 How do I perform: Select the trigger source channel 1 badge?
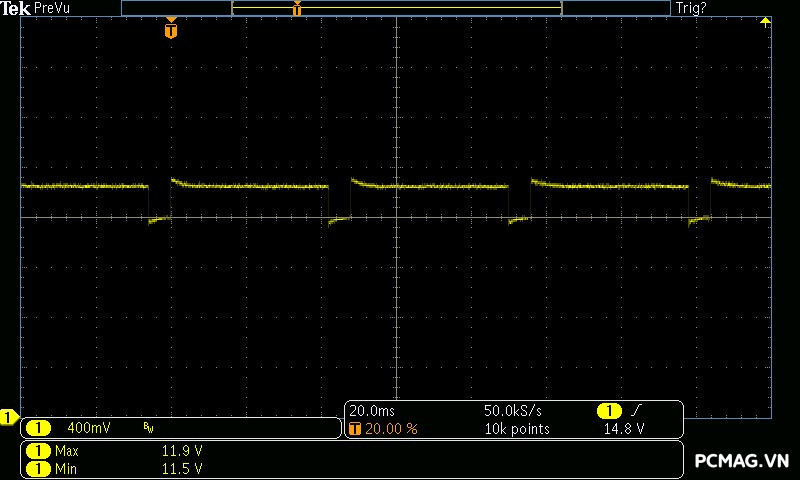click(x=609, y=411)
